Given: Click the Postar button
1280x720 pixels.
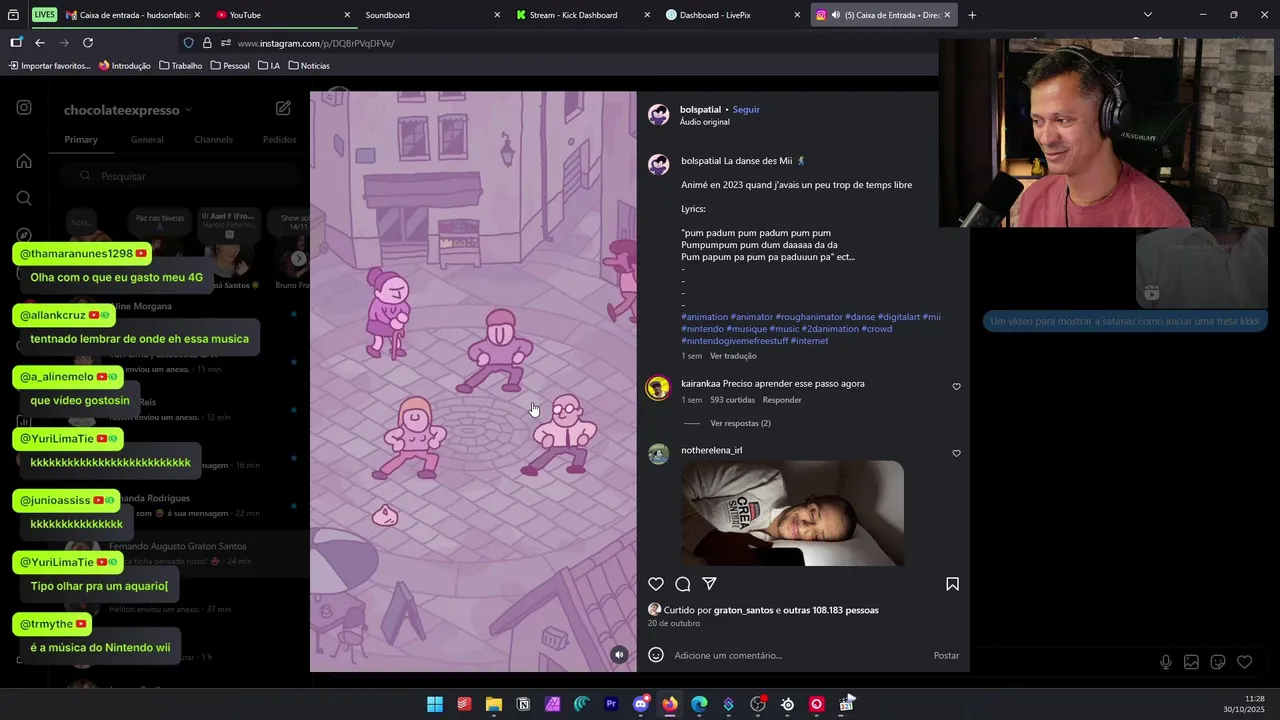Looking at the screenshot, I should pos(946,655).
